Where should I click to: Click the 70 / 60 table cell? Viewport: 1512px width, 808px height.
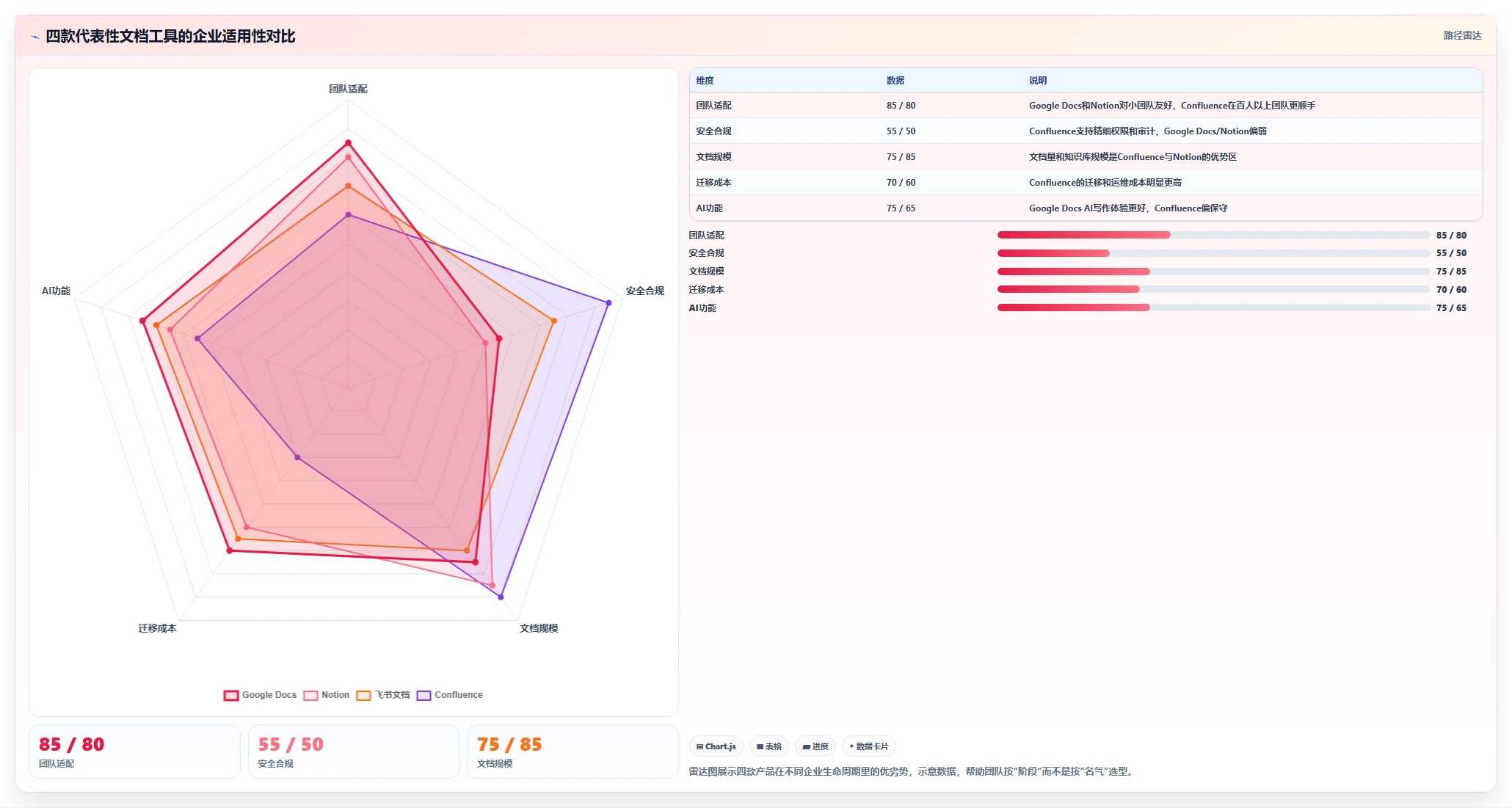pyautogui.click(x=901, y=183)
